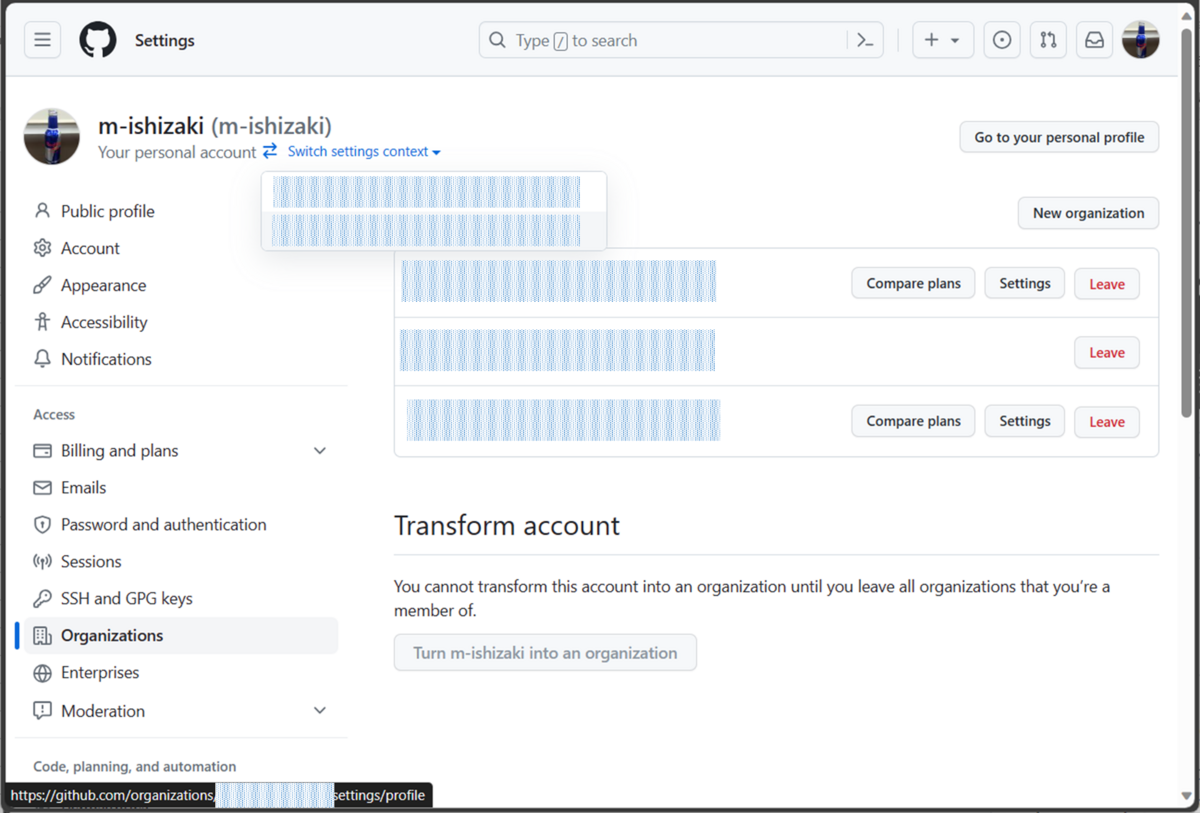This screenshot has height=813, width=1200.
Task: Click the SSH and GPG keys icon
Action: [x=40, y=598]
